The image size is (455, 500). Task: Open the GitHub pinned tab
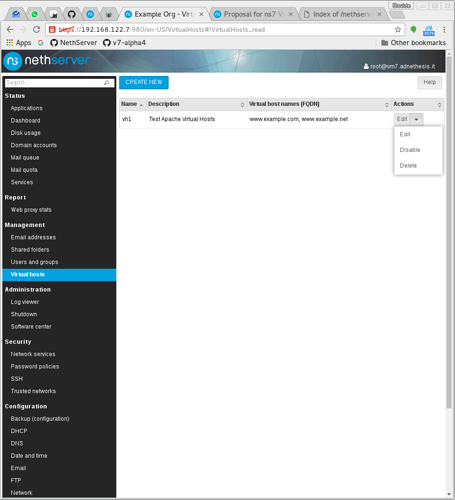(x=71, y=14)
